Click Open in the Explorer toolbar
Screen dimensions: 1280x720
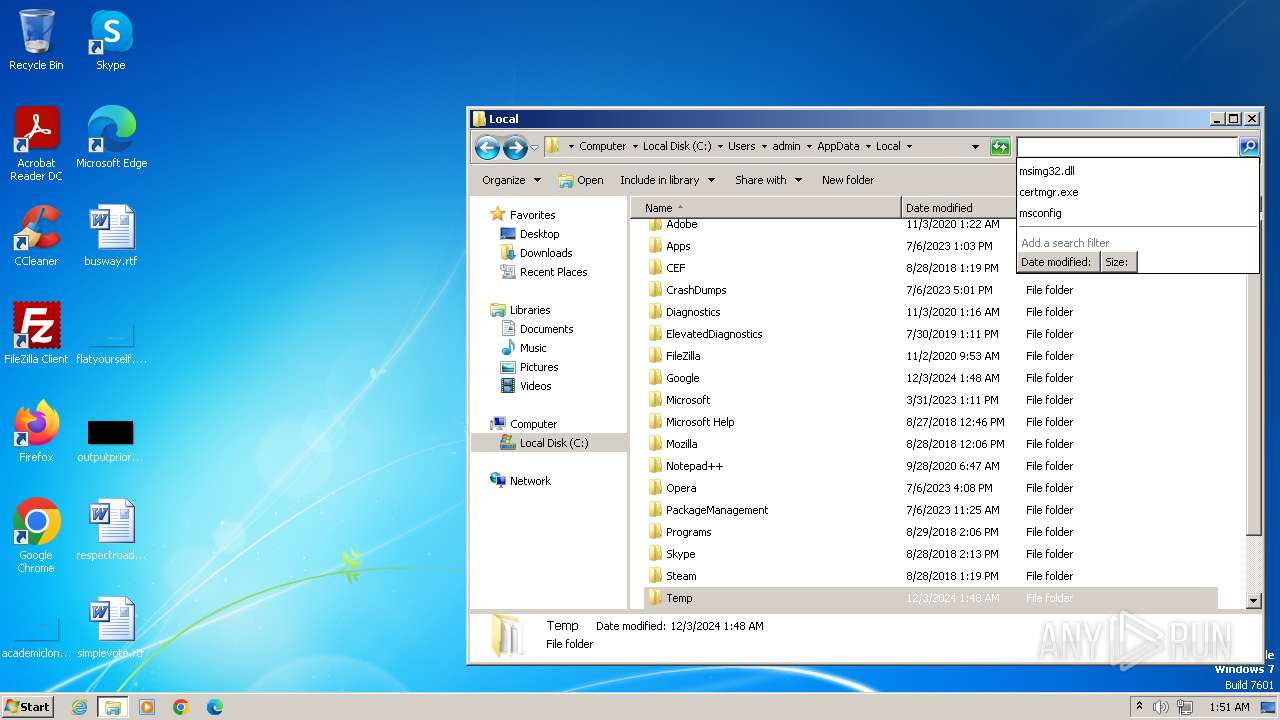tap(581, 180)
